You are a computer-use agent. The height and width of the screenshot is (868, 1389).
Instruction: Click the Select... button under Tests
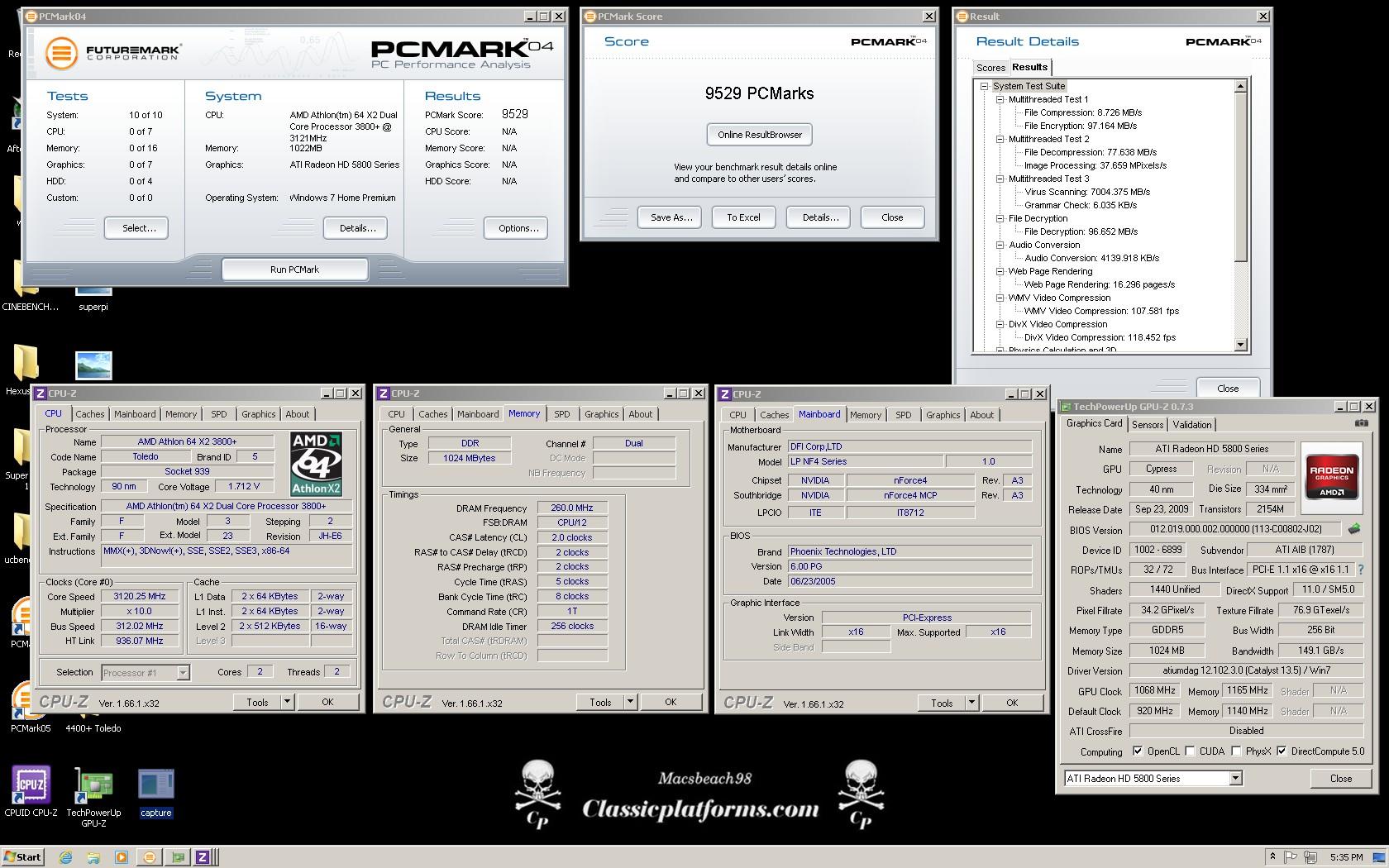coord(139,228)
